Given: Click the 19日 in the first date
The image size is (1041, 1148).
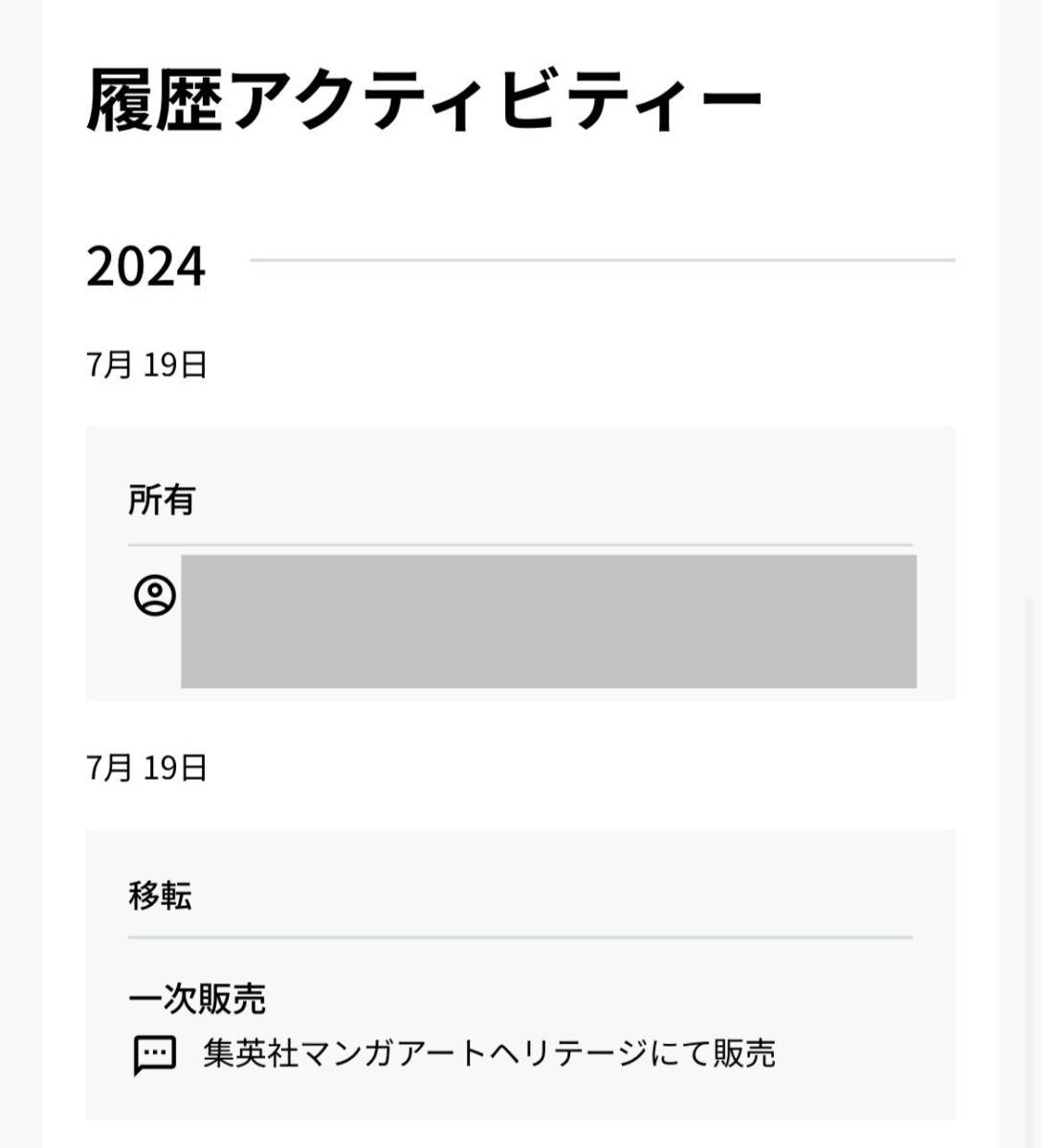Looking at the screenshot, I should pos(175,364).
